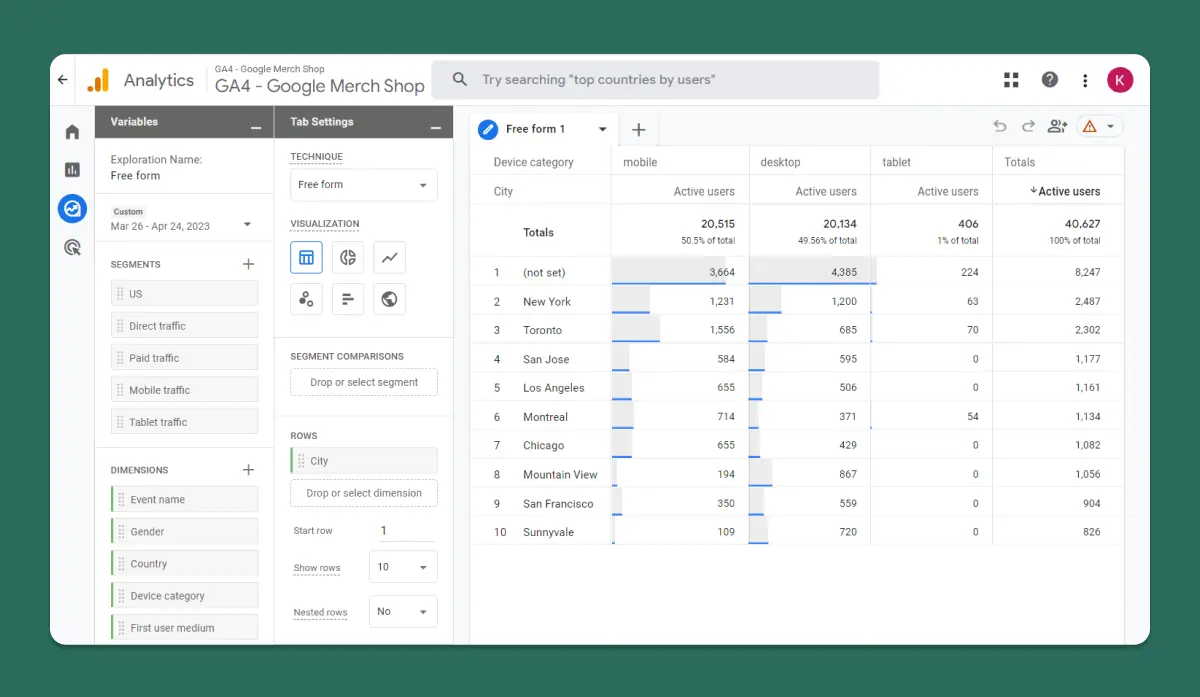Viewport: 1200px width, 697px height.
Task: Select the donut chart visualization icon
Action: click(348, 258)
